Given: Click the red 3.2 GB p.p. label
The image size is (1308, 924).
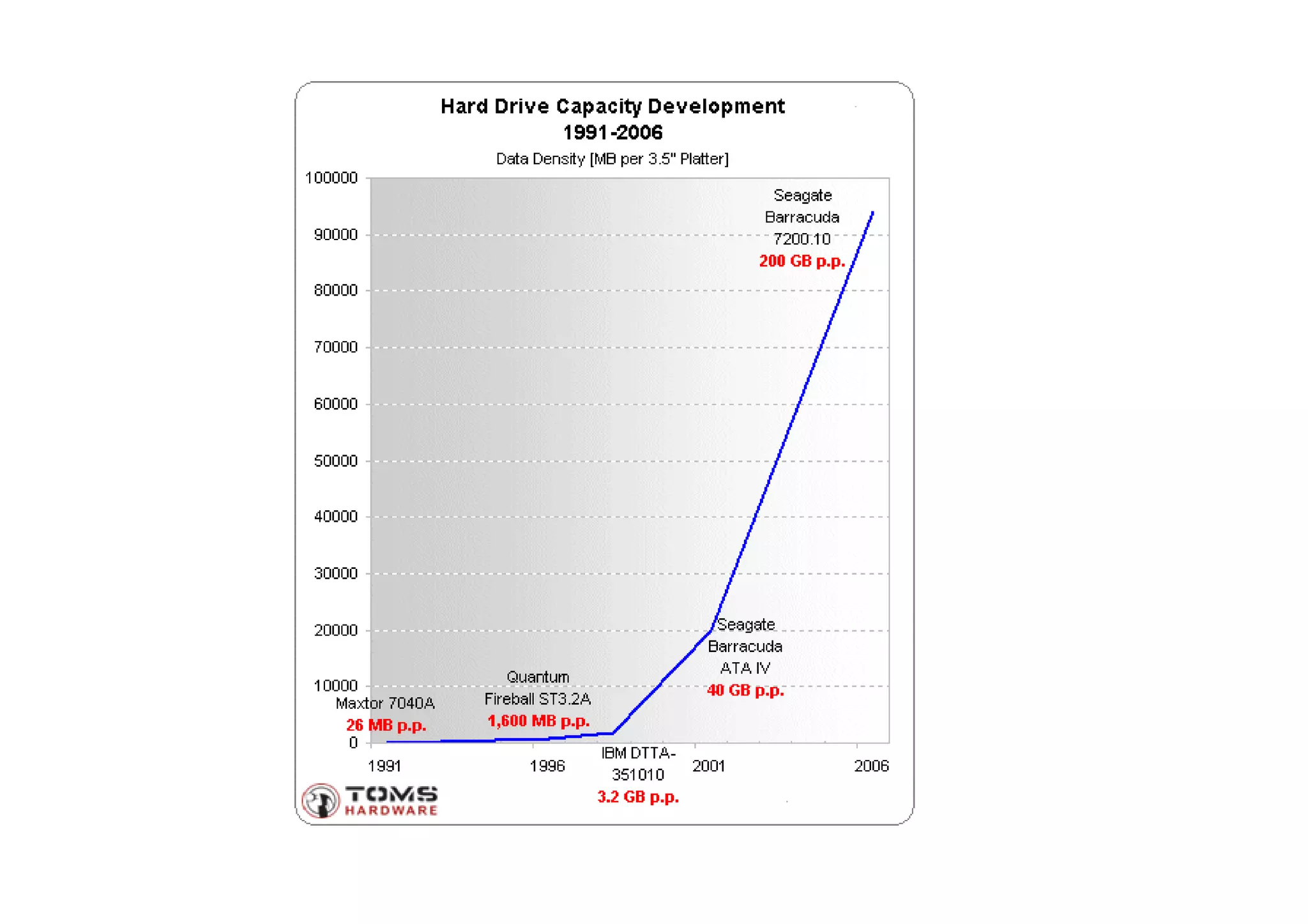Looking at the screenshot, I should pos(637,797).
